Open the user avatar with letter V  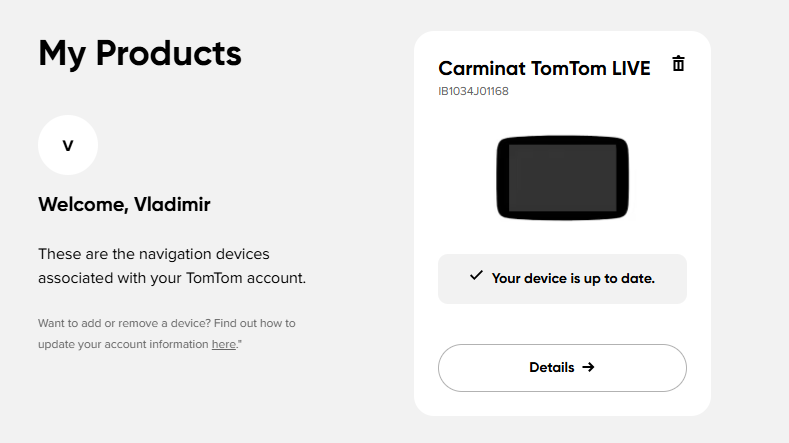68,145
